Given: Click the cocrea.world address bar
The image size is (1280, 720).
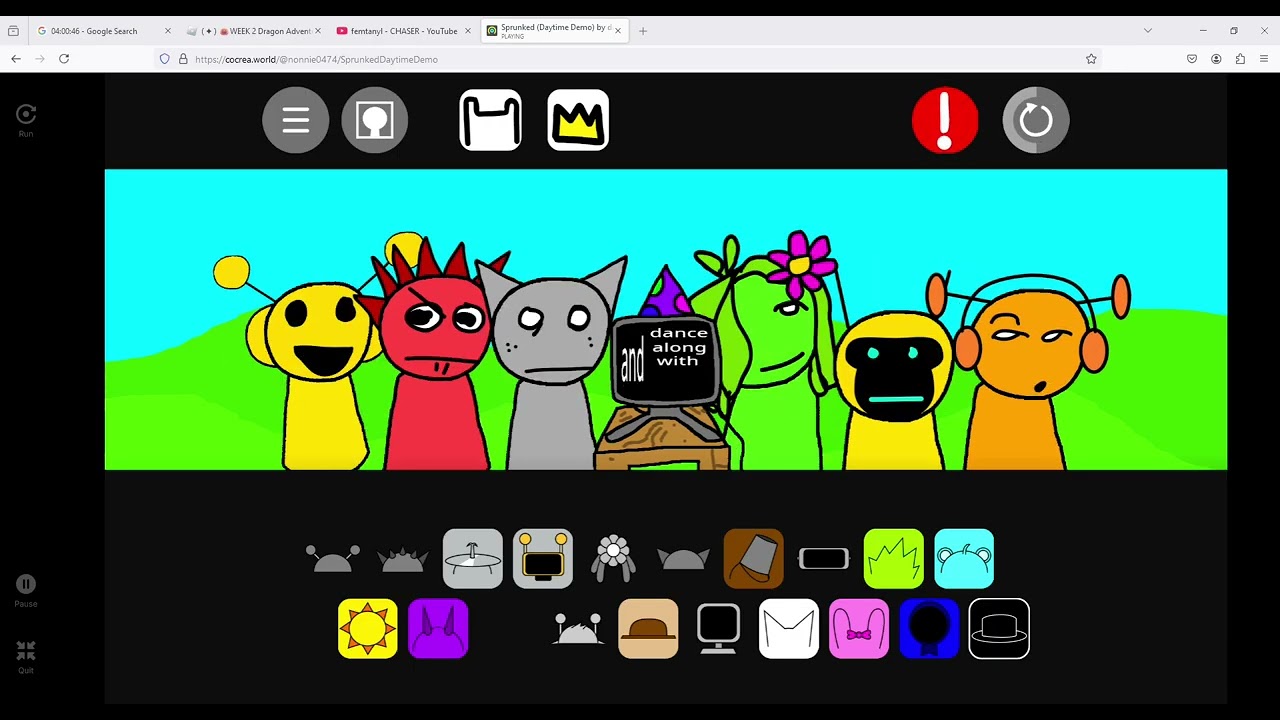Looking at the screenshot, I should pos(630,59).
